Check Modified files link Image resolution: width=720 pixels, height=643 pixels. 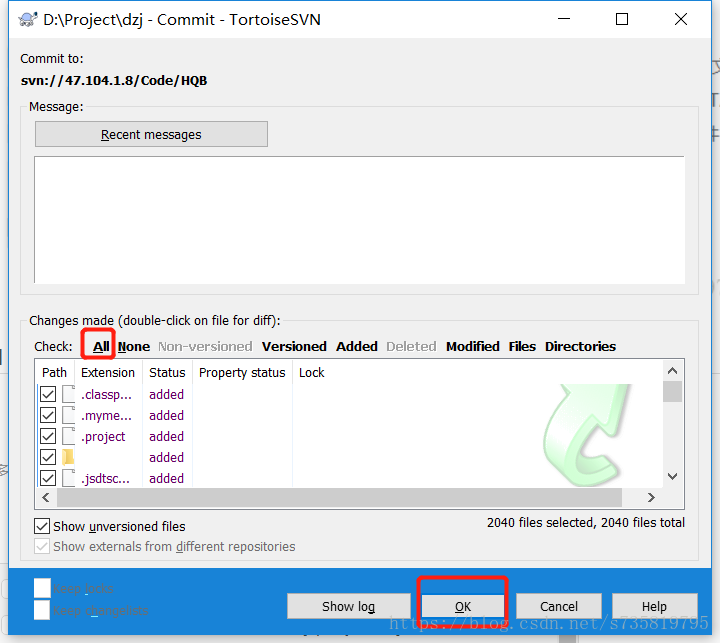[472, 346]
